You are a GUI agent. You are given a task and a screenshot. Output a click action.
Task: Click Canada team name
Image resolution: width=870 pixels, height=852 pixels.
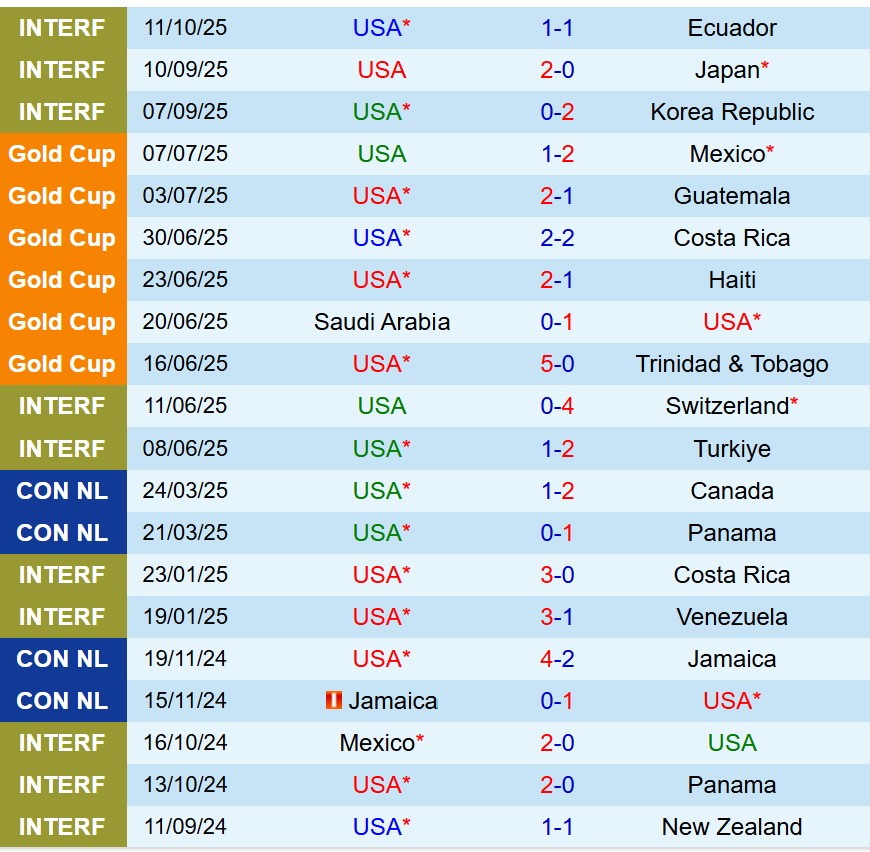point(732,491)
